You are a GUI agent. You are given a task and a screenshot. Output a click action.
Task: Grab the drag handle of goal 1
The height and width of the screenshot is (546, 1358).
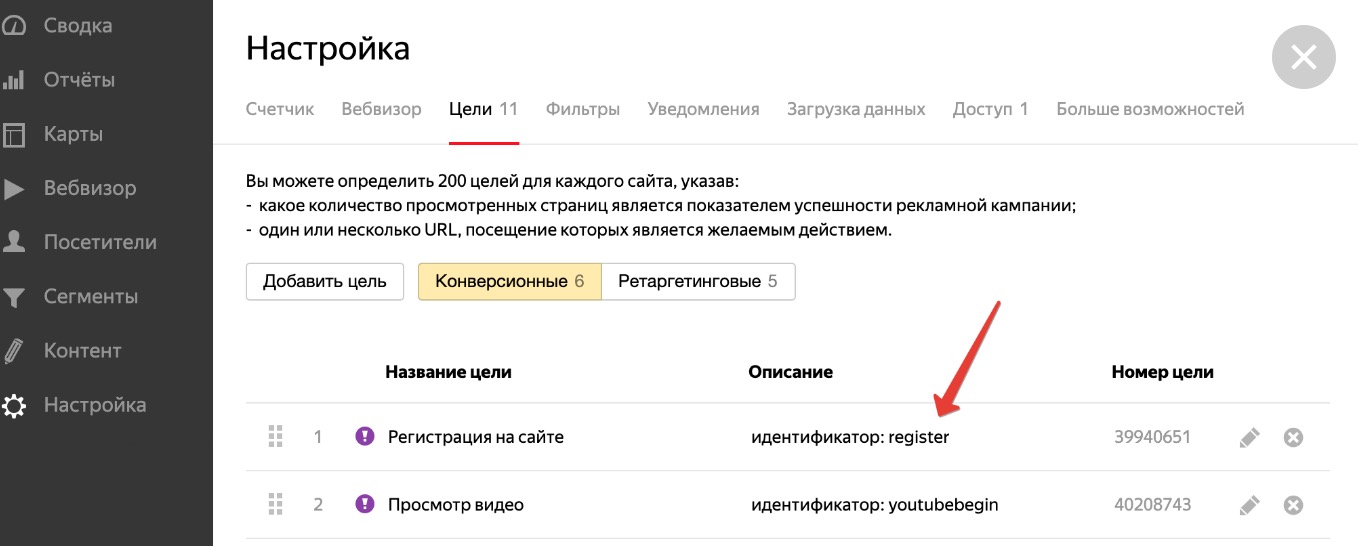pos(276,437)
